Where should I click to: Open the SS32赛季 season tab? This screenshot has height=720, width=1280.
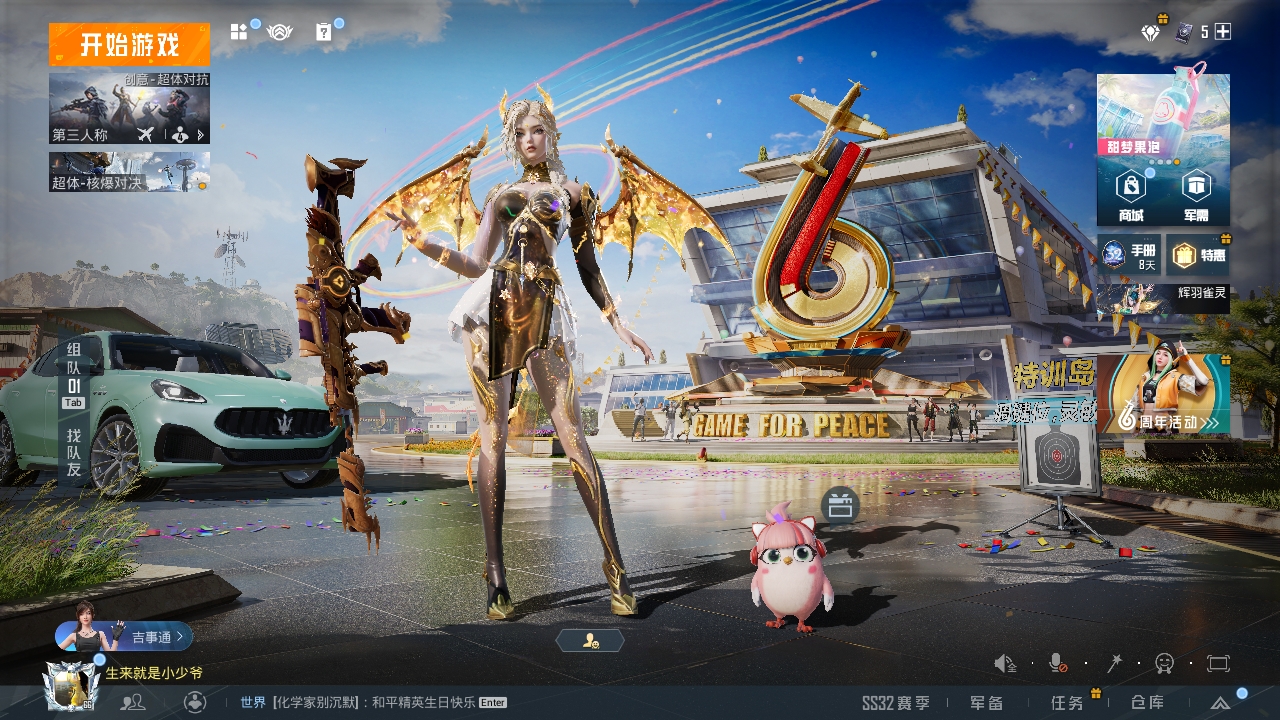coord(896,703)
